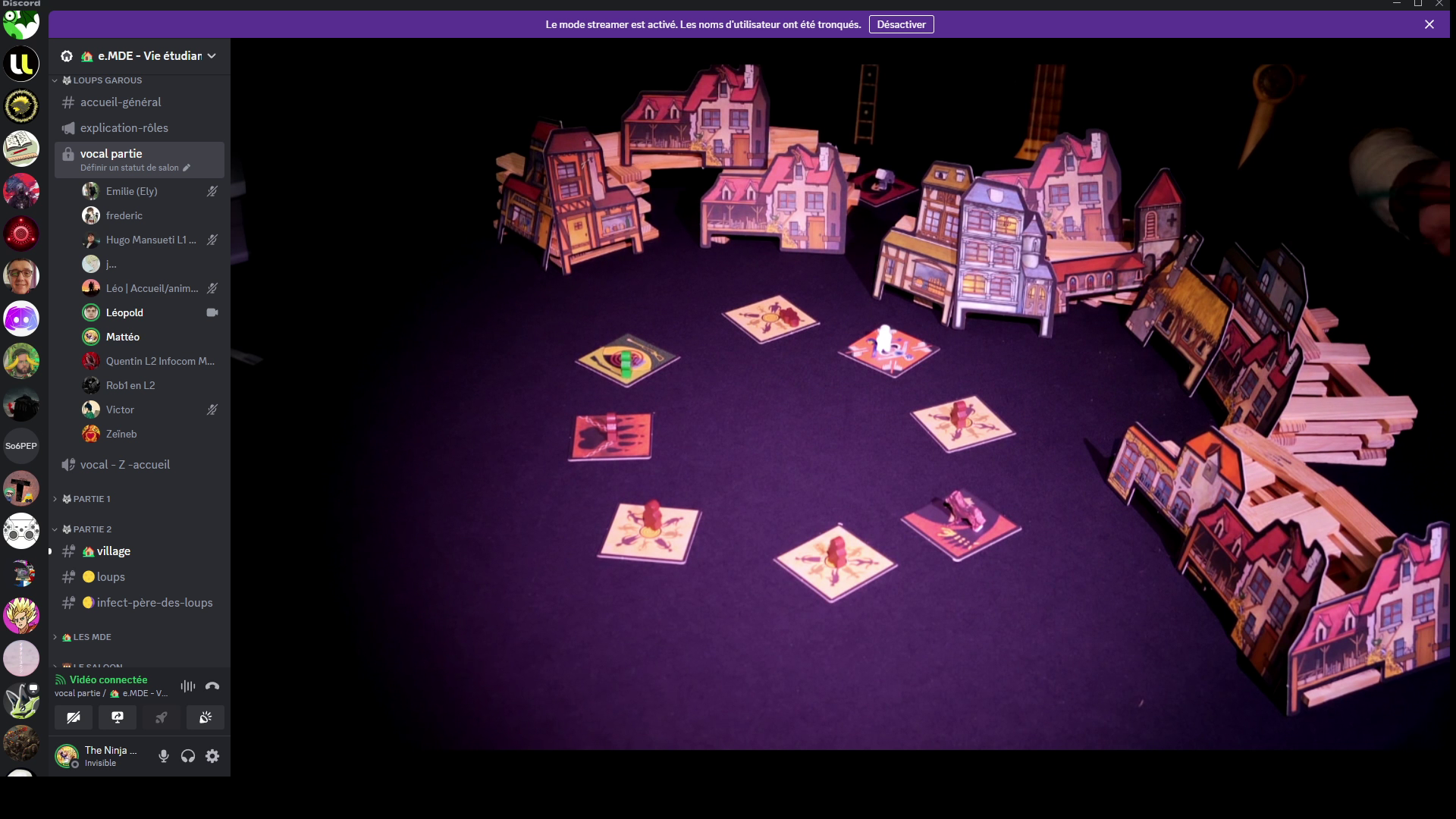Click the Désactiver streamer mode button
This screenshot has width=1456, height=819.
(901, 24)
